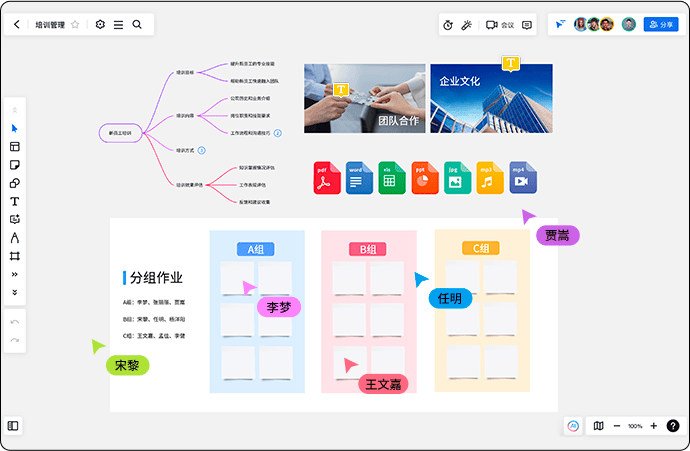Viewport: 690px width, 451px height.
Task: Open the minimap icon
Action: click(x=598, y=425)
